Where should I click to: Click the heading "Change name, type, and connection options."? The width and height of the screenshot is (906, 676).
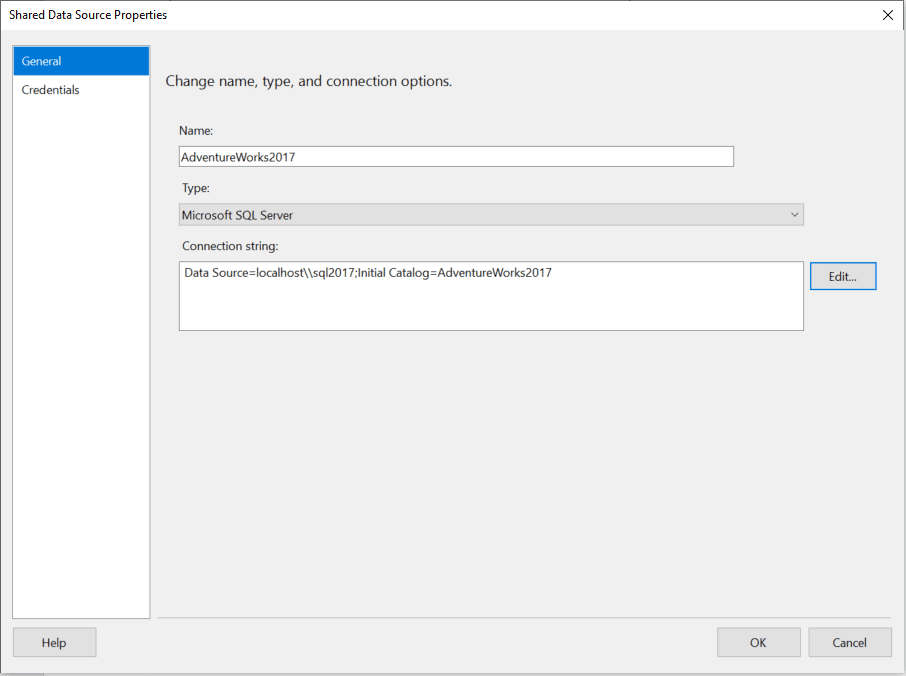coord(309,81)
